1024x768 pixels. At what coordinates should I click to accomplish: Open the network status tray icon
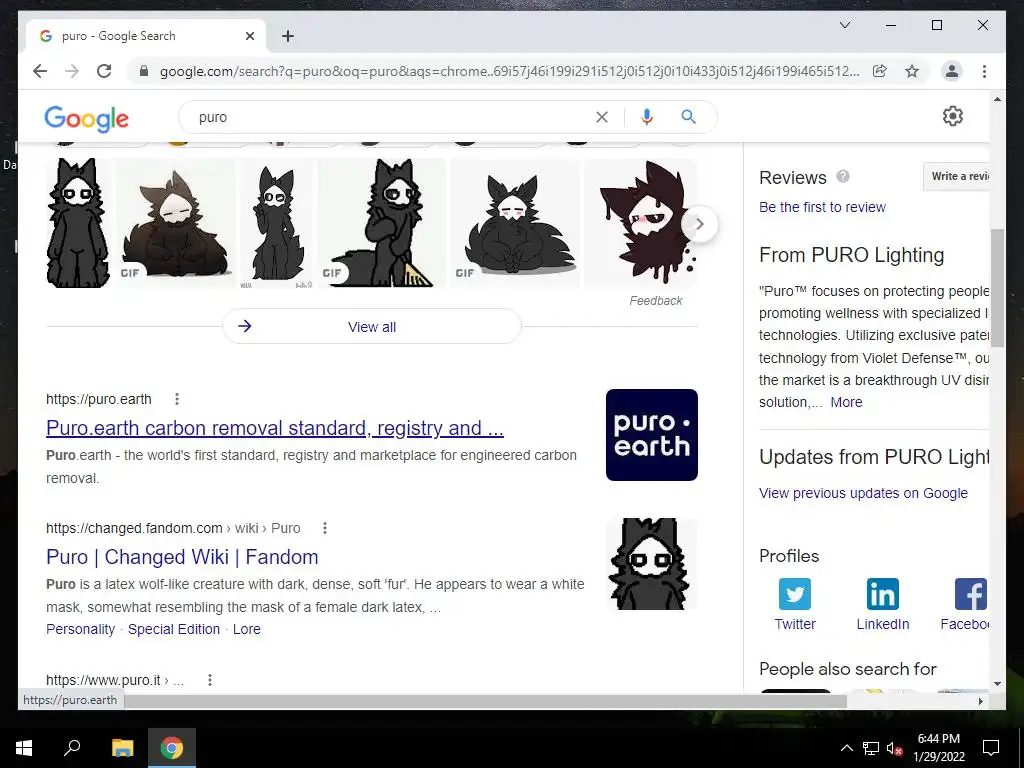(x=871, y=748)
